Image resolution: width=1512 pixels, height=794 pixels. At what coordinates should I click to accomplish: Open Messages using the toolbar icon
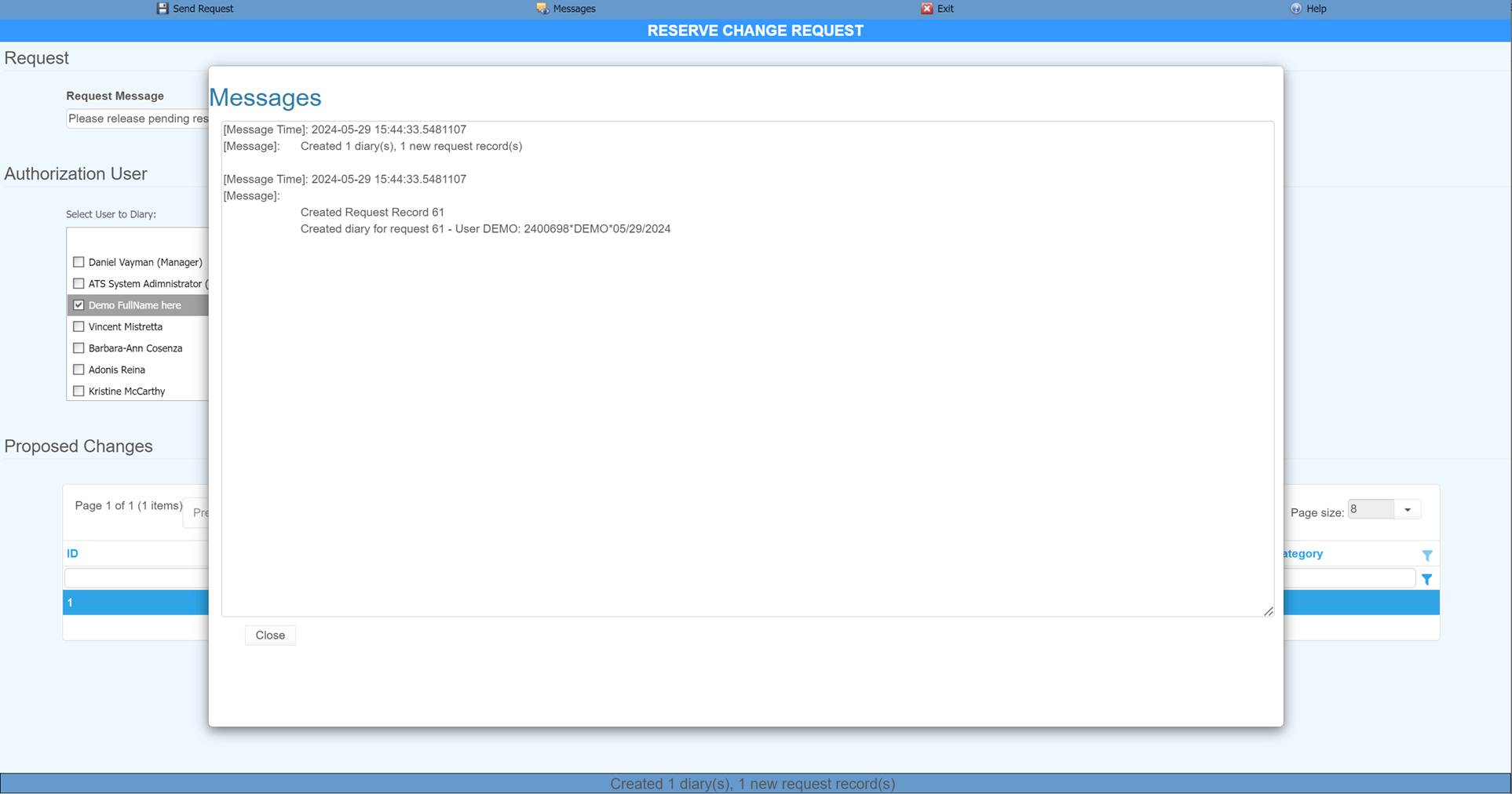tap(542, 9)
